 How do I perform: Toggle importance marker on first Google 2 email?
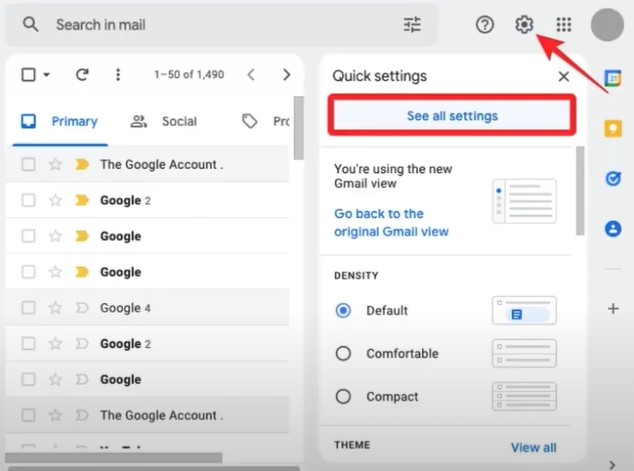click(x=82, y=200)
